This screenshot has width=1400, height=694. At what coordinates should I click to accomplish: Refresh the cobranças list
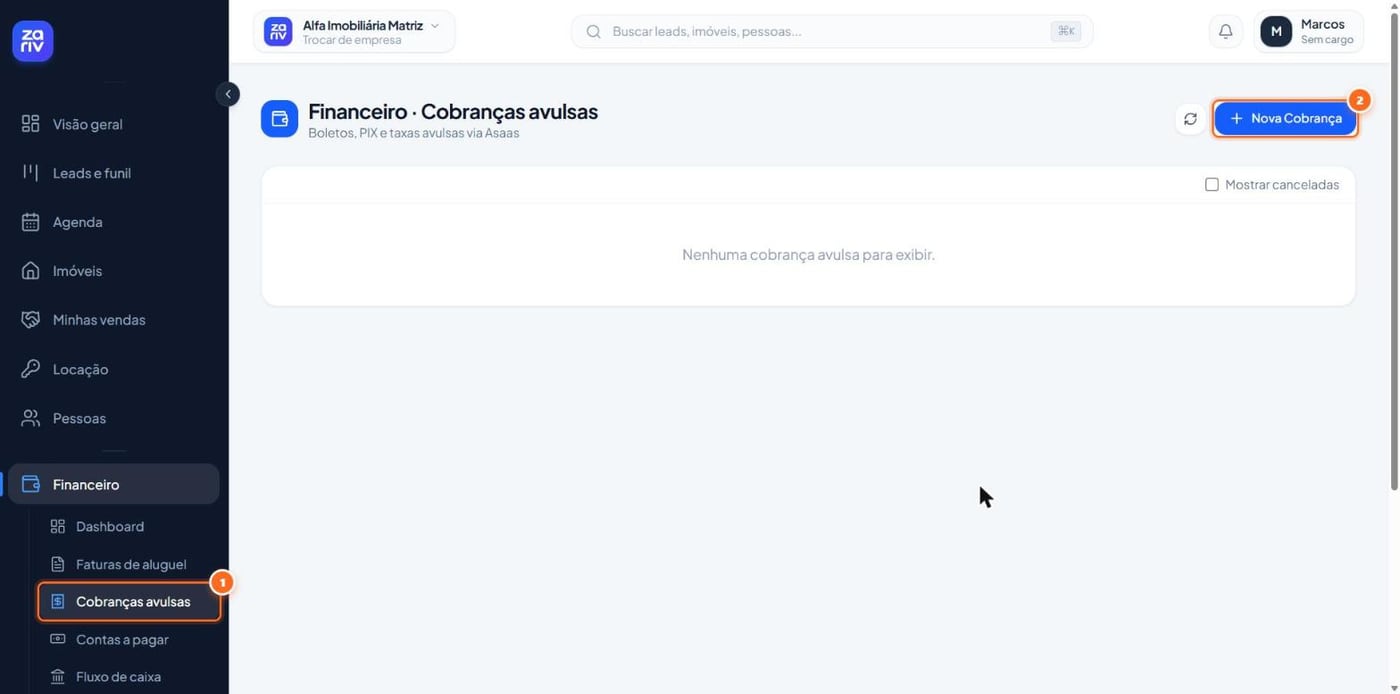pyautogui.click(x=1190, y=119)
